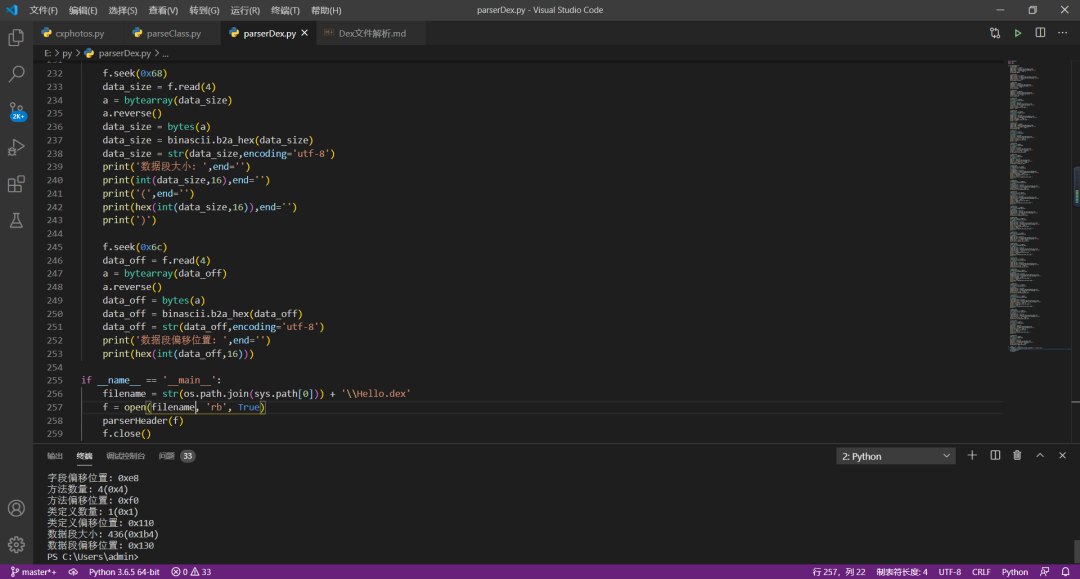Switch to the 终端 panel tab
Viewport: 1080px width, 579px height.
point(84,456)
